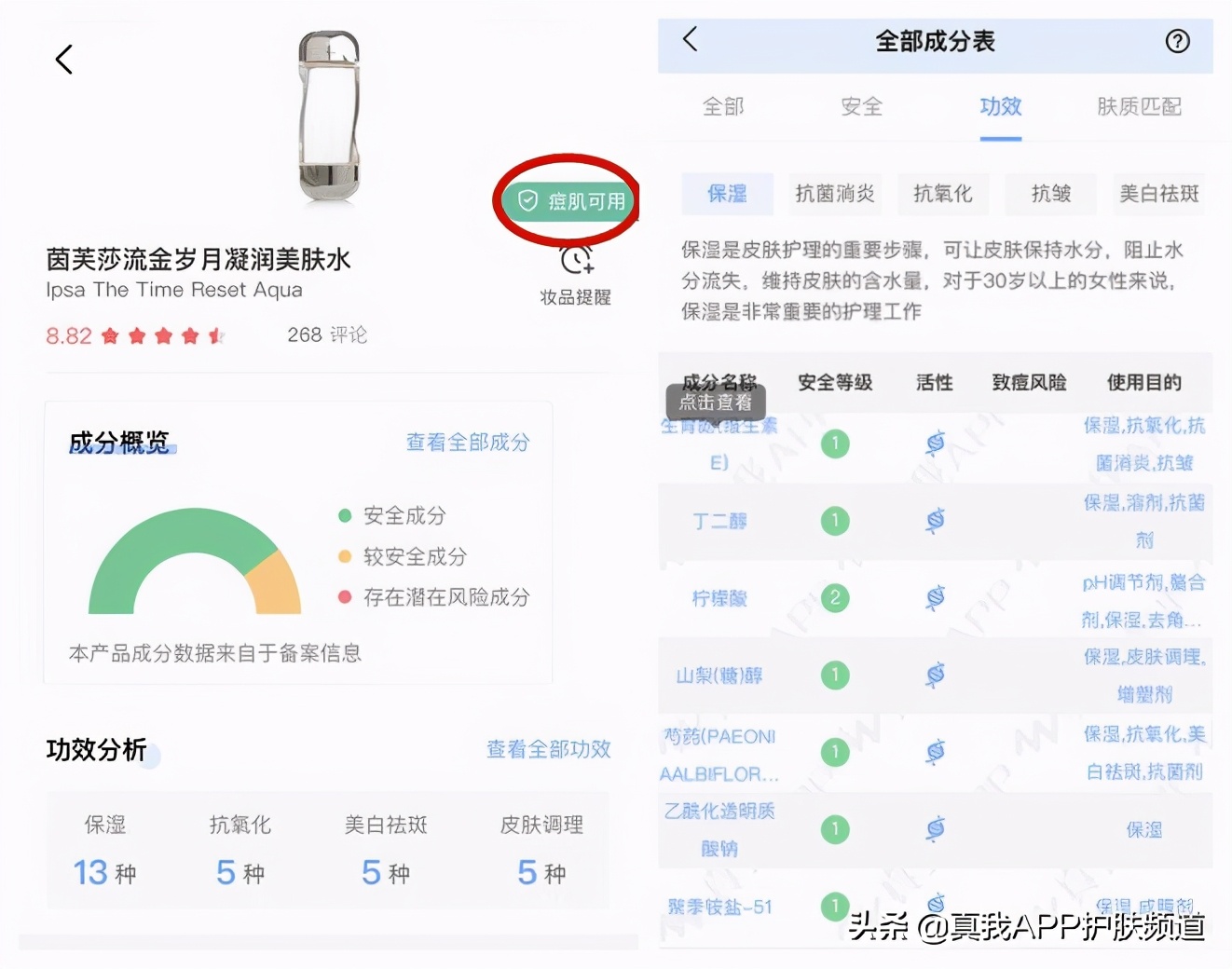The image size is (1232, 969).
Task: Open the help question mark icon
Action: click(1177, 41)
